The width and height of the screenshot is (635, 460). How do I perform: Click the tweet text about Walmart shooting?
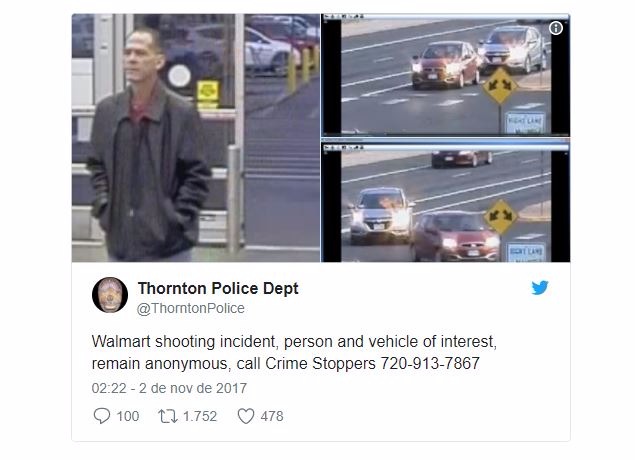294,352
